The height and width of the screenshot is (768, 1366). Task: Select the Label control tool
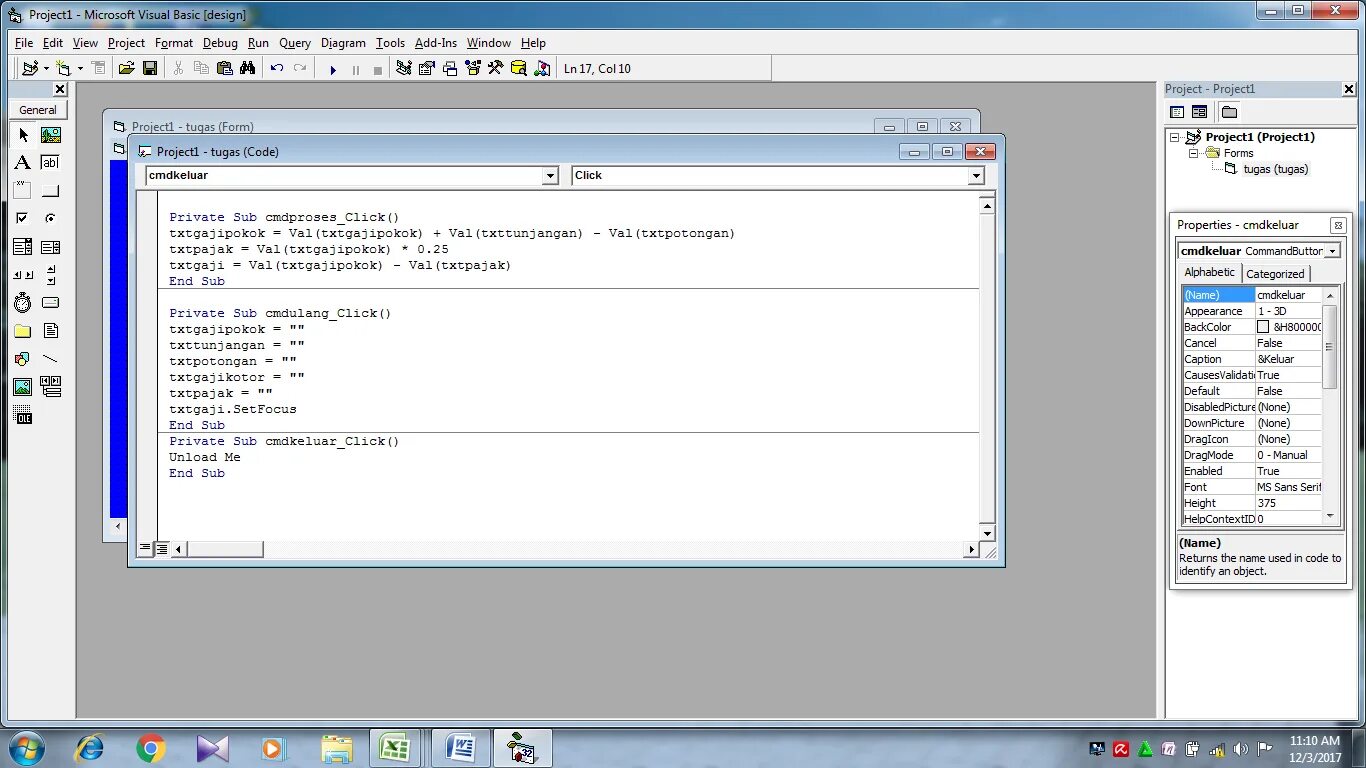tap(23, 163)
